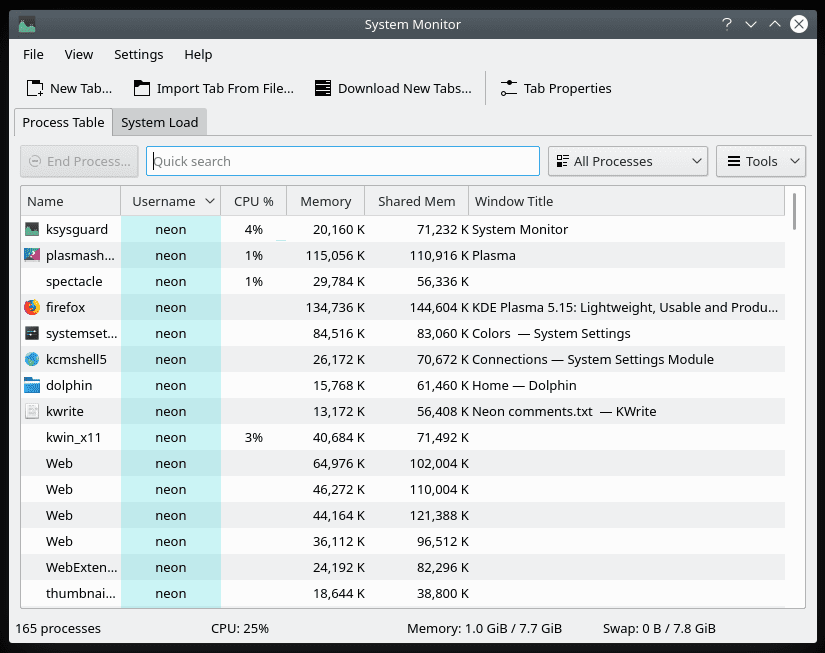The height and width of the screenshot is (653, 825).
Task: Click the kcmshell5 process icon
Action: (30, 359)
